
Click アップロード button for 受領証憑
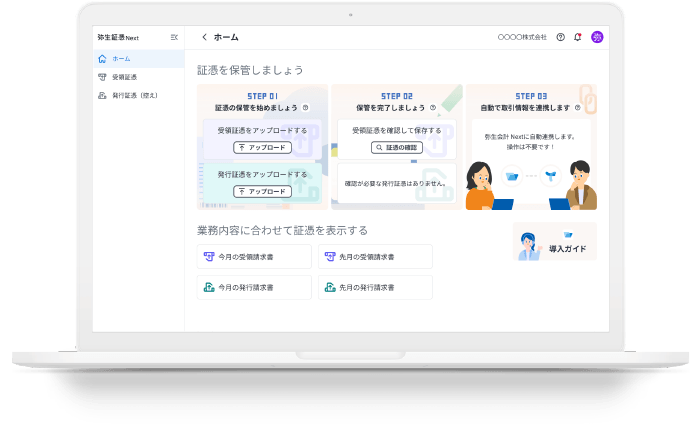tap(262, 147)
